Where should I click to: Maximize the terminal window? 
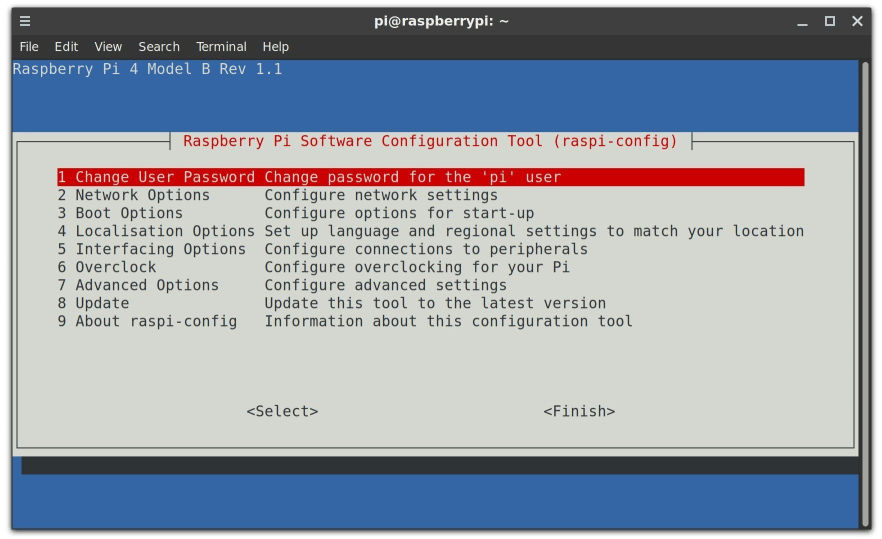pyautogui.click(x=829, y=21)
